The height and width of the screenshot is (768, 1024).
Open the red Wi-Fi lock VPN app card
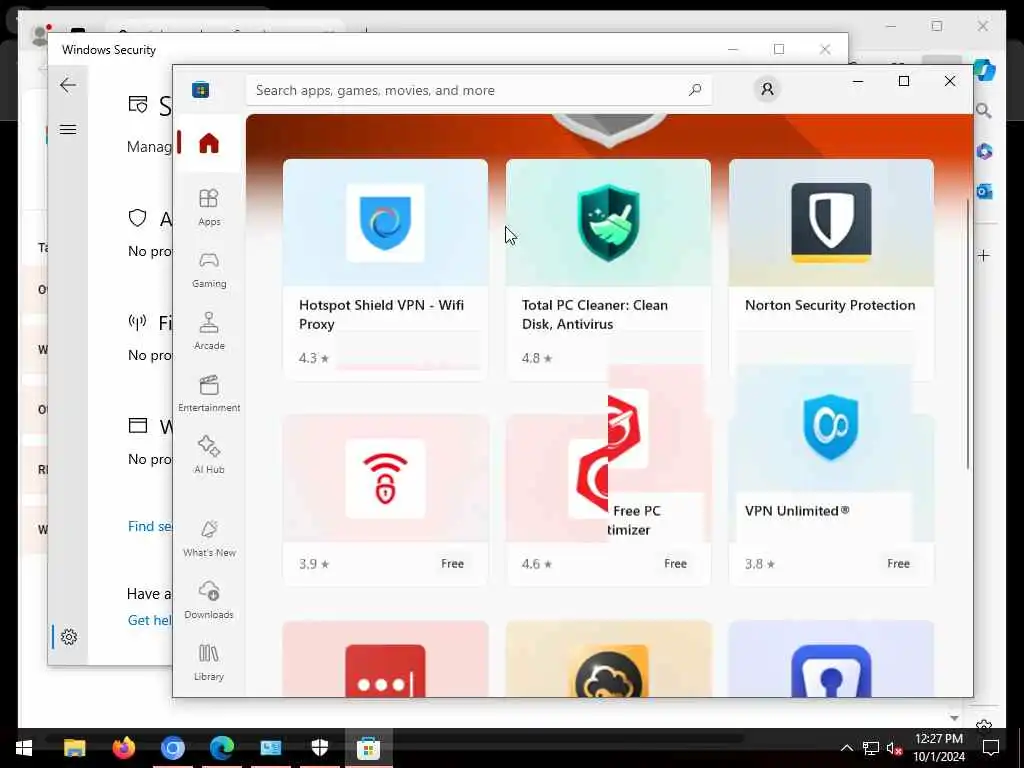(x=385, y=500)
